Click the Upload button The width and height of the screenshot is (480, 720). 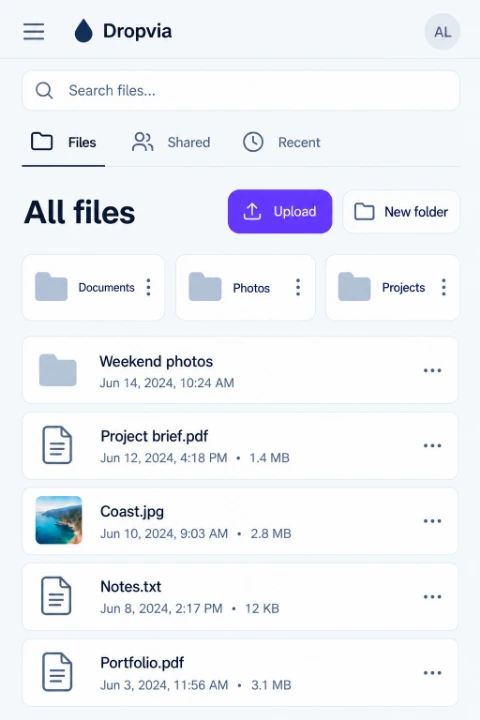[x=280, y=212]
